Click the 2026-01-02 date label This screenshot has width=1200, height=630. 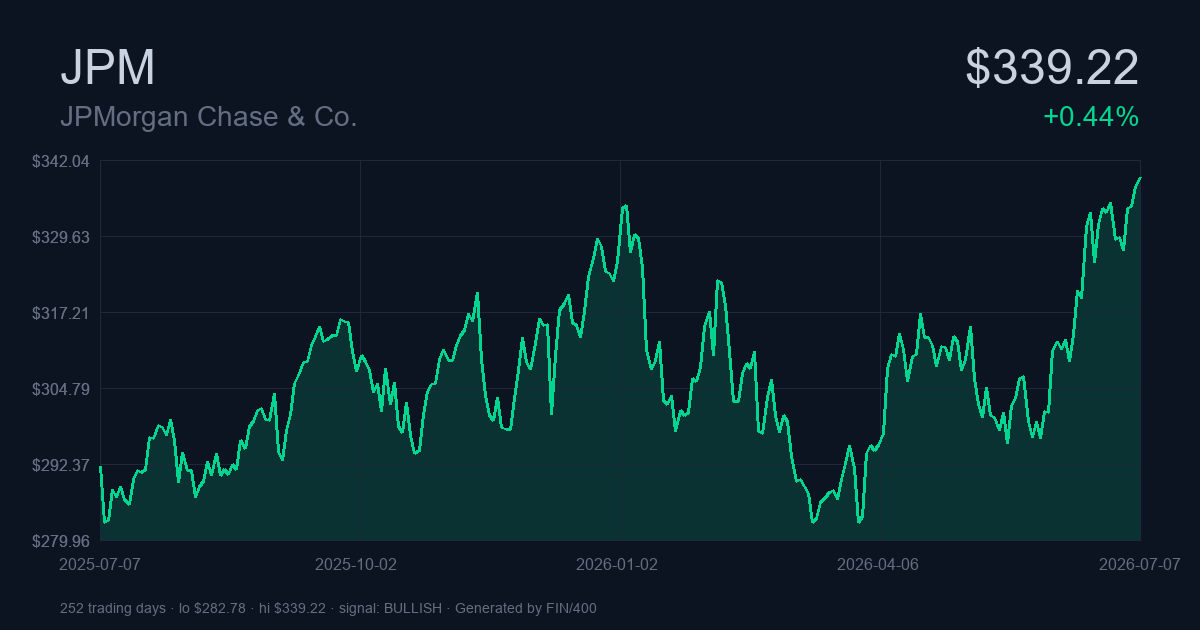pos(617,564)
